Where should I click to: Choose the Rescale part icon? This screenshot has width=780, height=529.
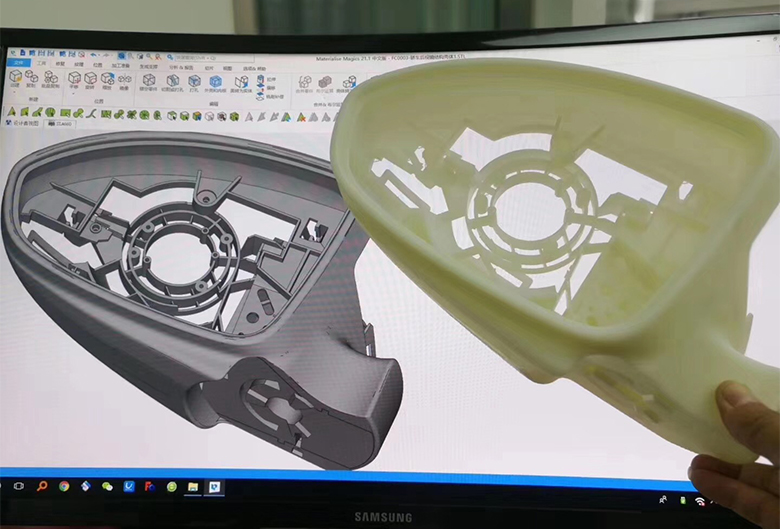tap(107, 79)
